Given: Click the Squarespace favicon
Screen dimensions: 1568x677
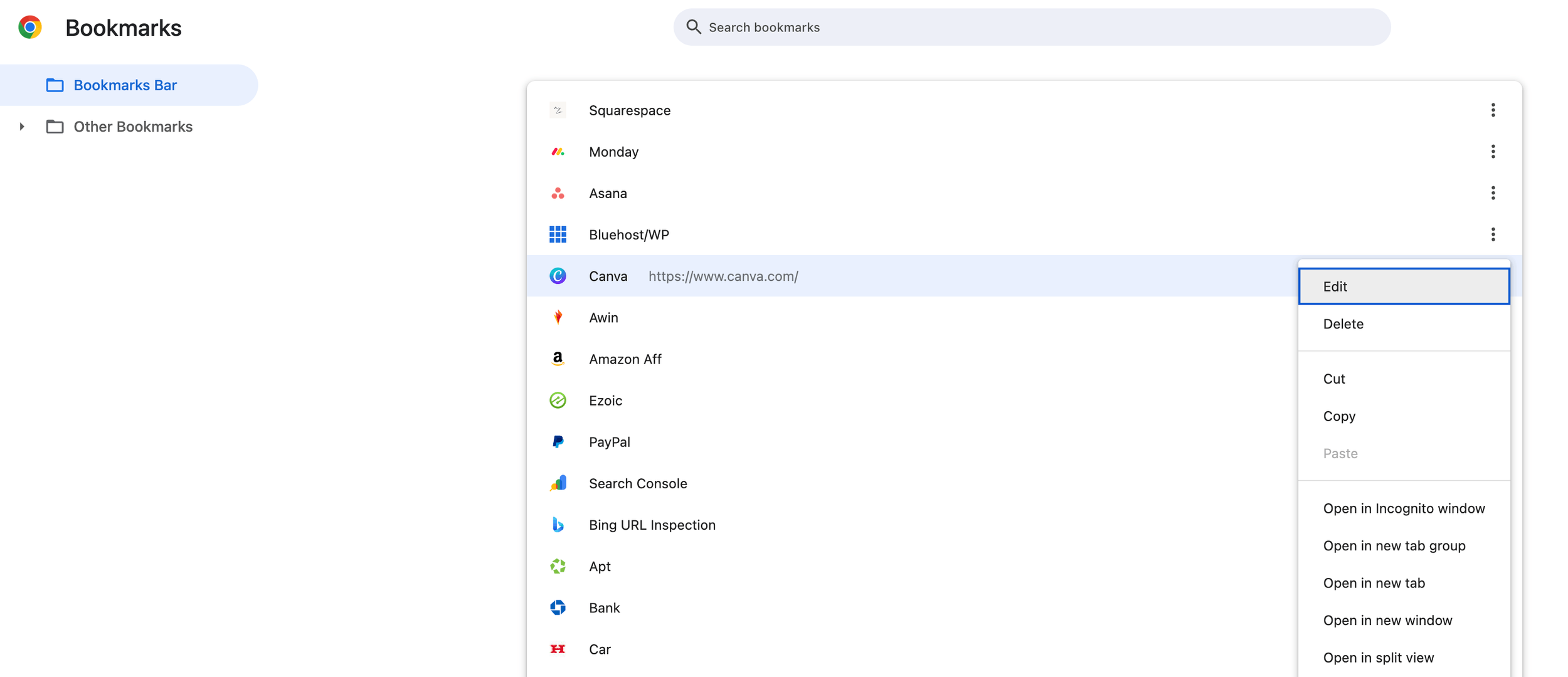Looking at the screenshot, I should 558,110.
